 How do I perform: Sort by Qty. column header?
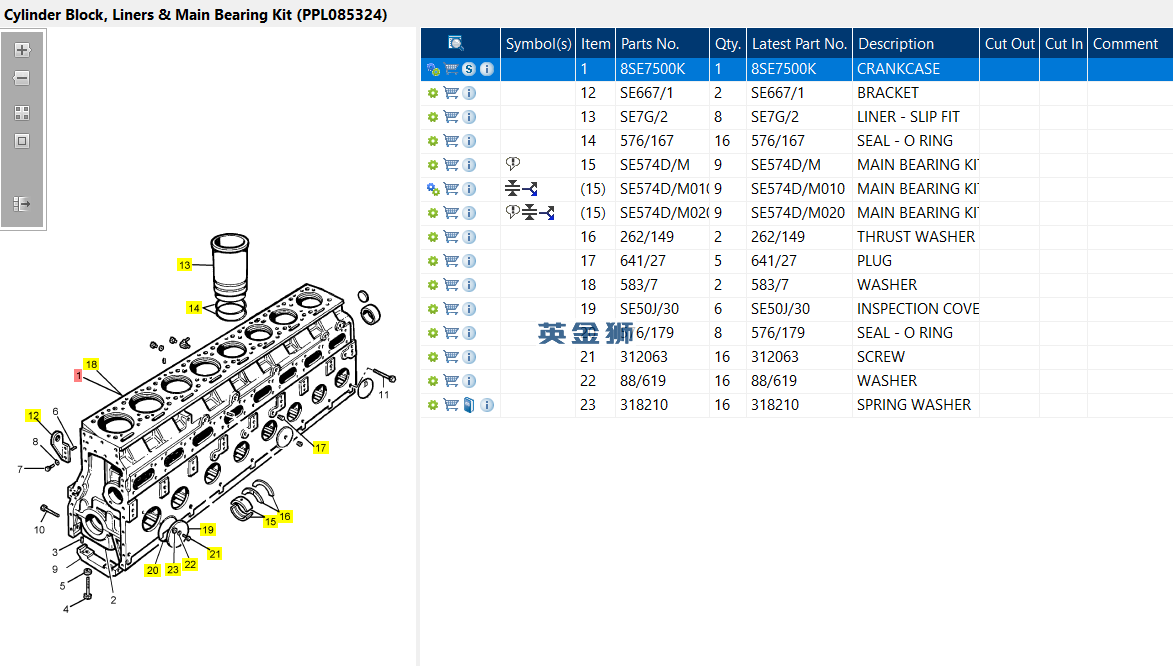coord(727,43)
